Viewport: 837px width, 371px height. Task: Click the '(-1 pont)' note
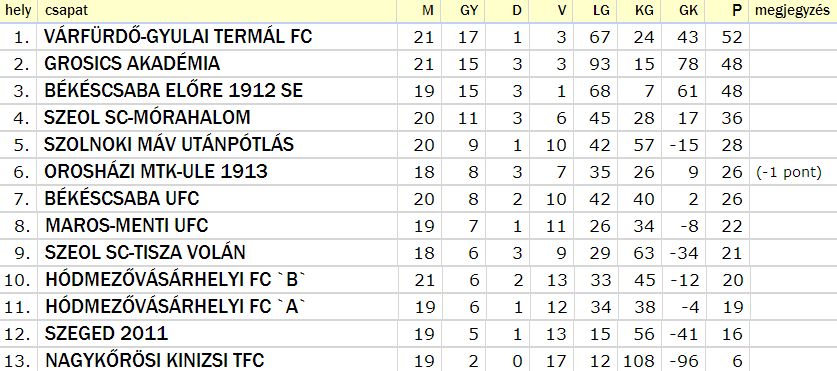788,173
